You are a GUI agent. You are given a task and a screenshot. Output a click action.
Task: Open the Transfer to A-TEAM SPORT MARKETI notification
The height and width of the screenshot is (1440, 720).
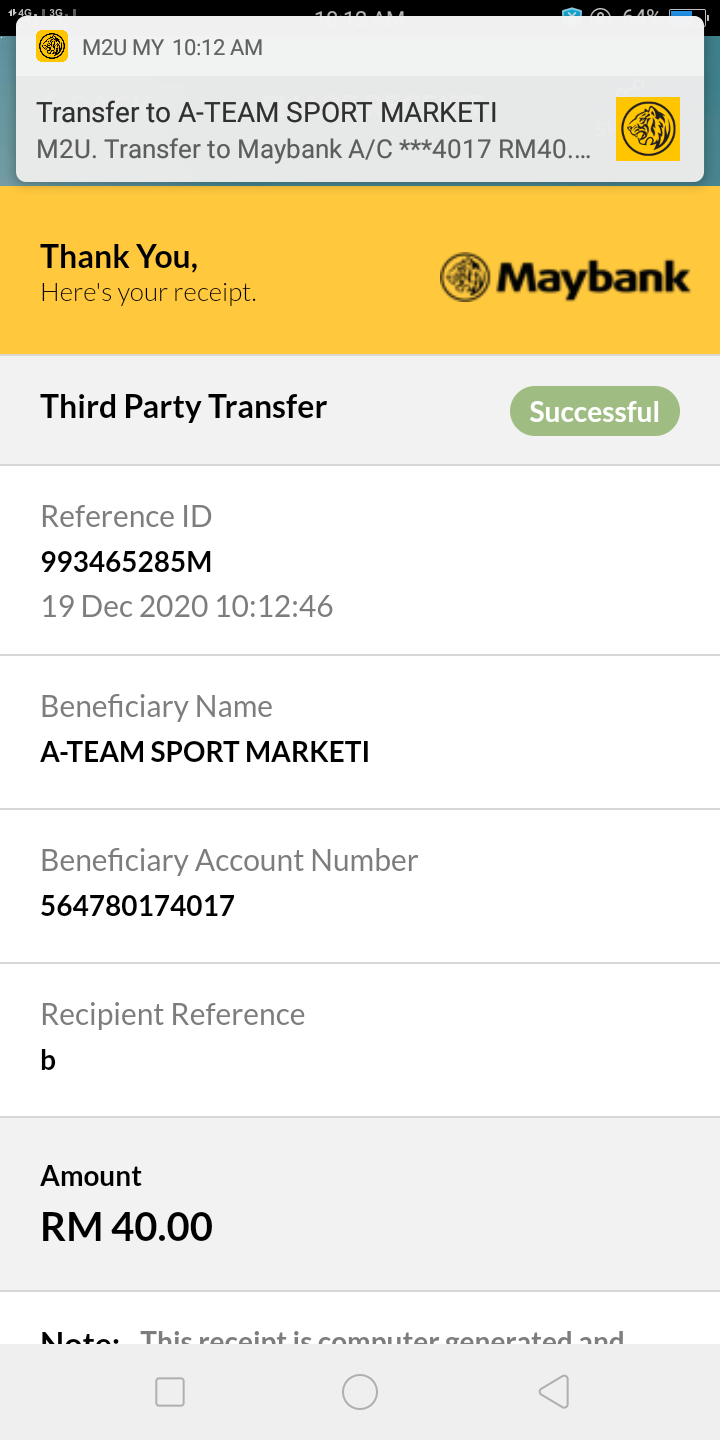[360, 99]
